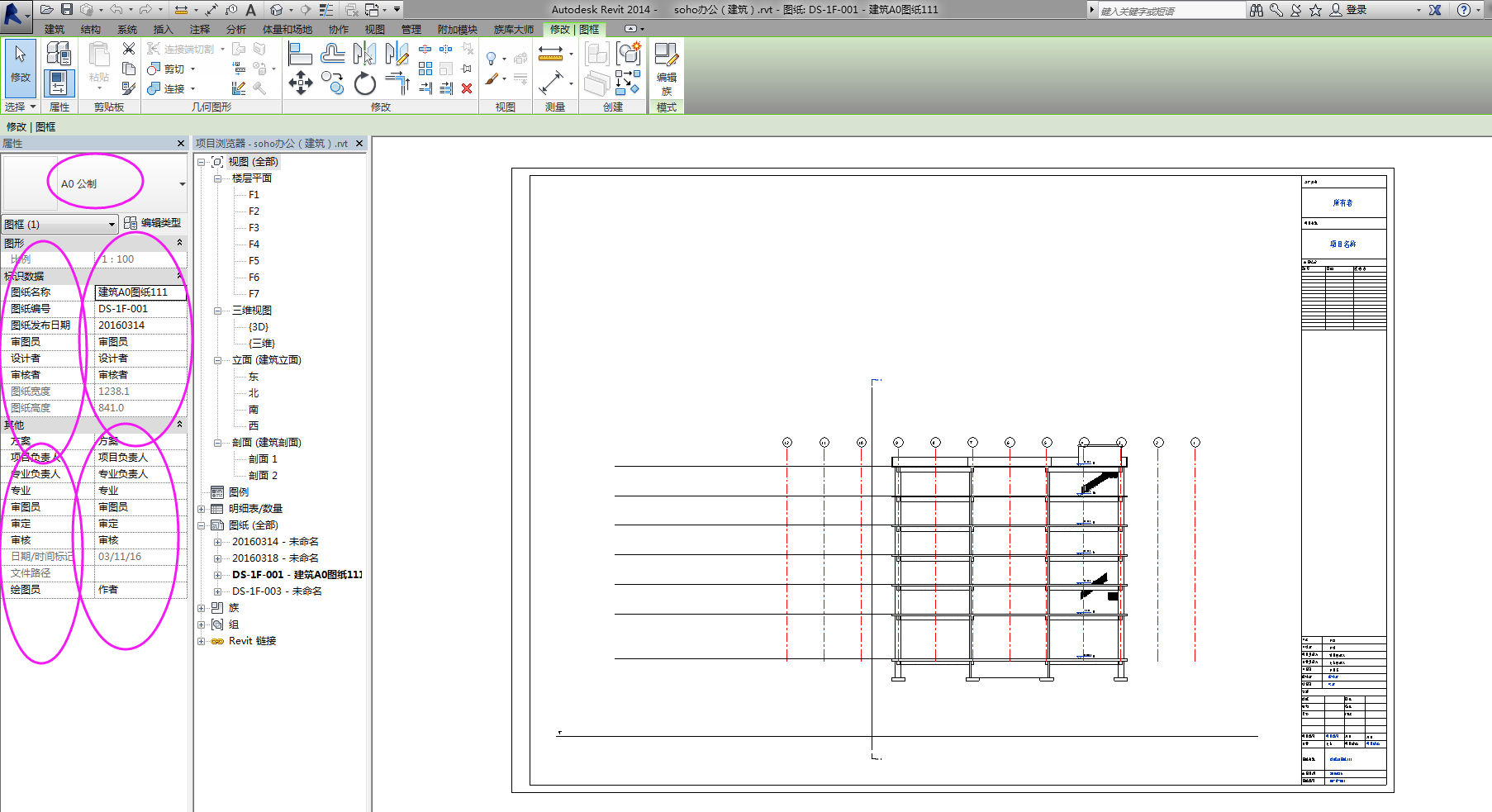Click the 编辑族 button

tap(666, 69)
